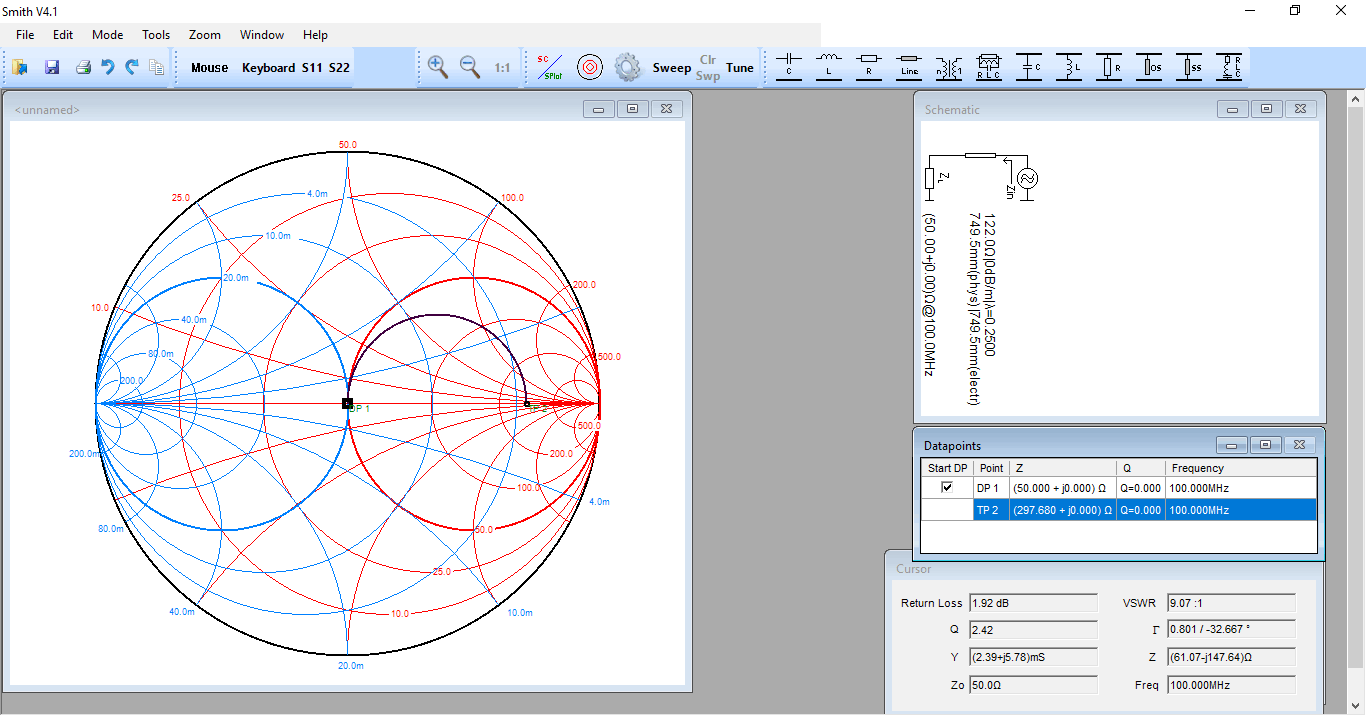Click the save (floppy disk) icon
Screen dimensions: 1366x717
(52, 67)
